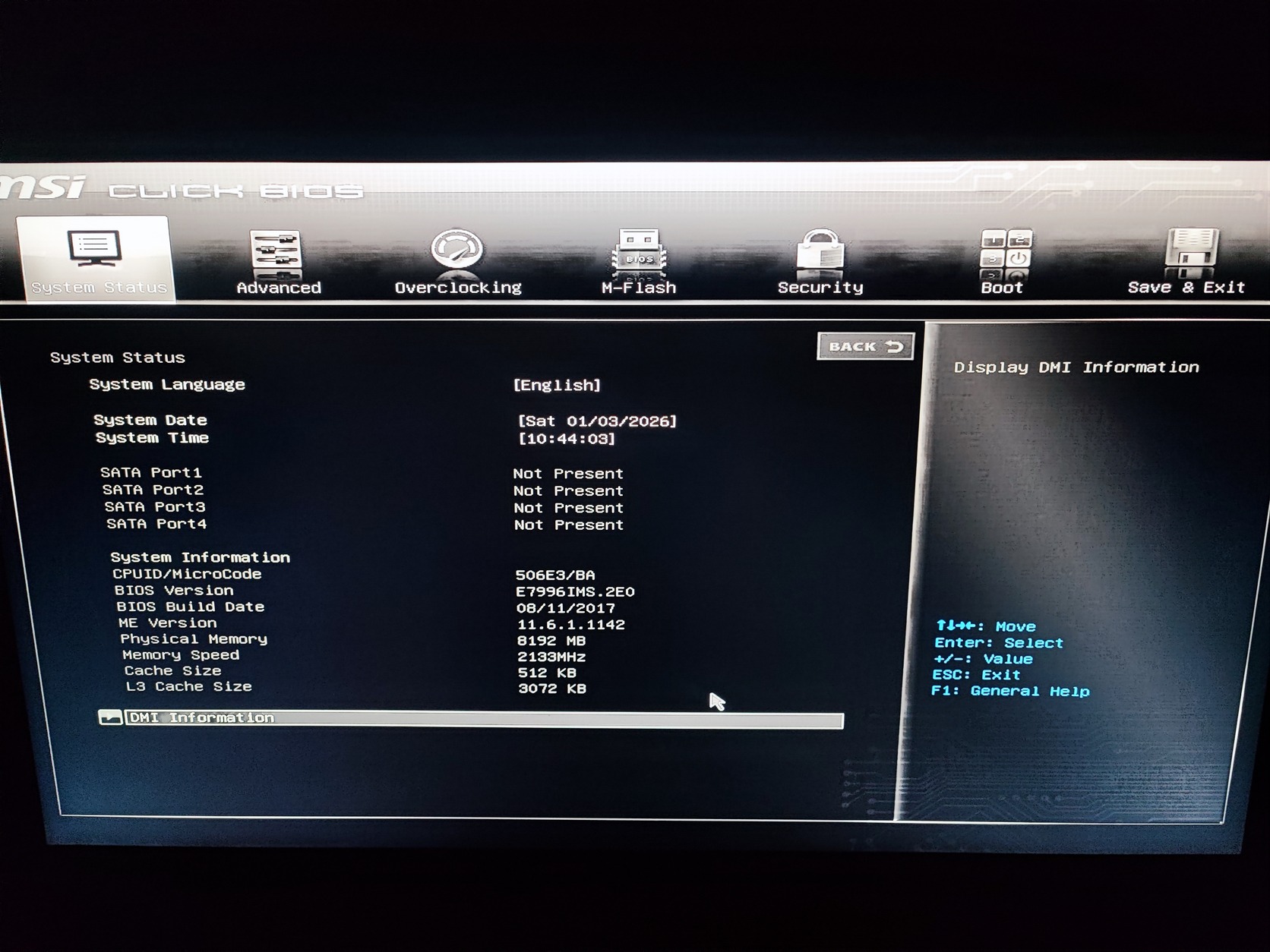This screenshot has width=1270, height=952.
Task: Click the ESC: Exit key hint
Action: pos(977,675)
